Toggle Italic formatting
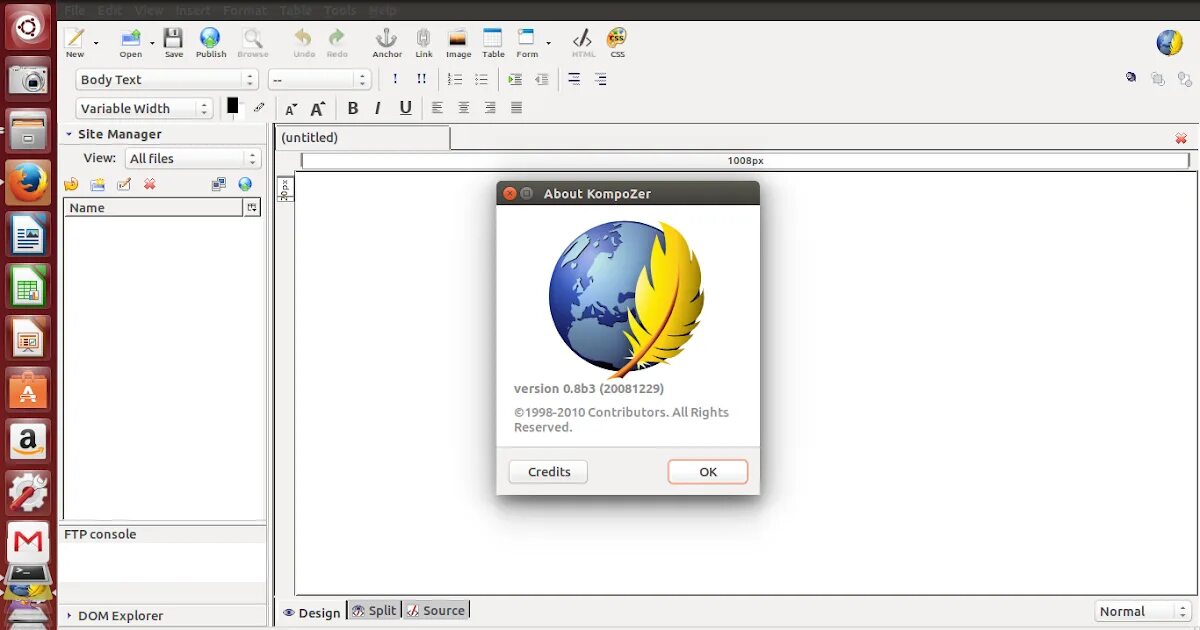This screenshot has height=630, width=1200. click(378, 108)
